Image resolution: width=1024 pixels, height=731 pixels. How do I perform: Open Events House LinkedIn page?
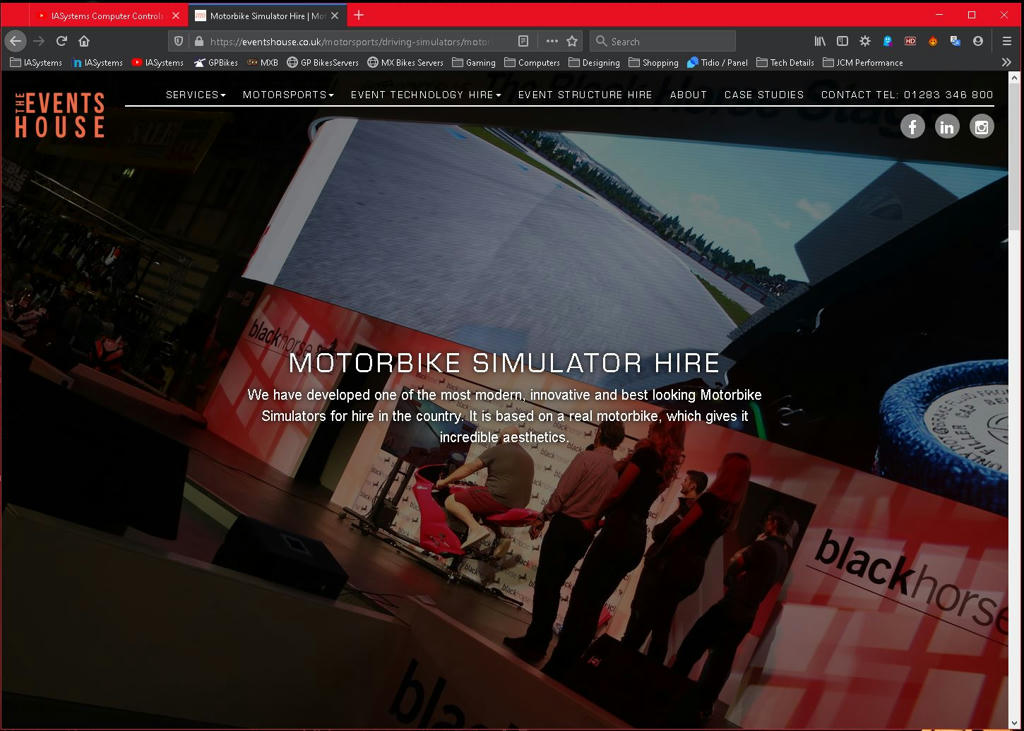point(947,126)
